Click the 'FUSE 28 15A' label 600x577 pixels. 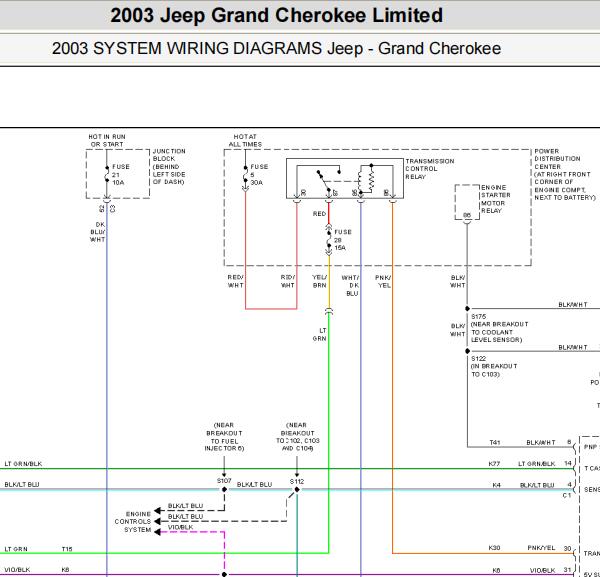(343, 240)
